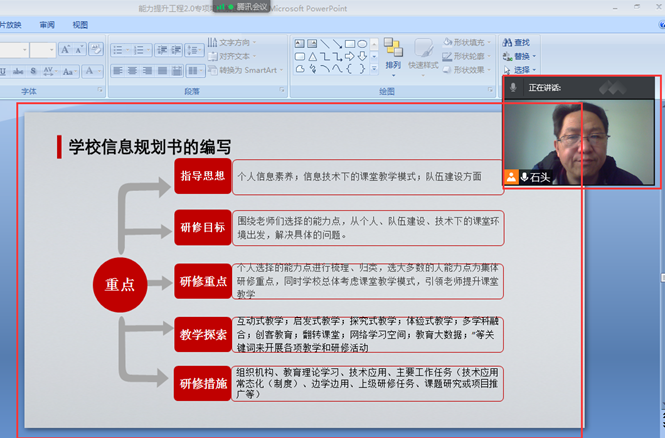Screen dimensions: 665x438
Task: Open the line spacing dropdown
Action: 195,50
